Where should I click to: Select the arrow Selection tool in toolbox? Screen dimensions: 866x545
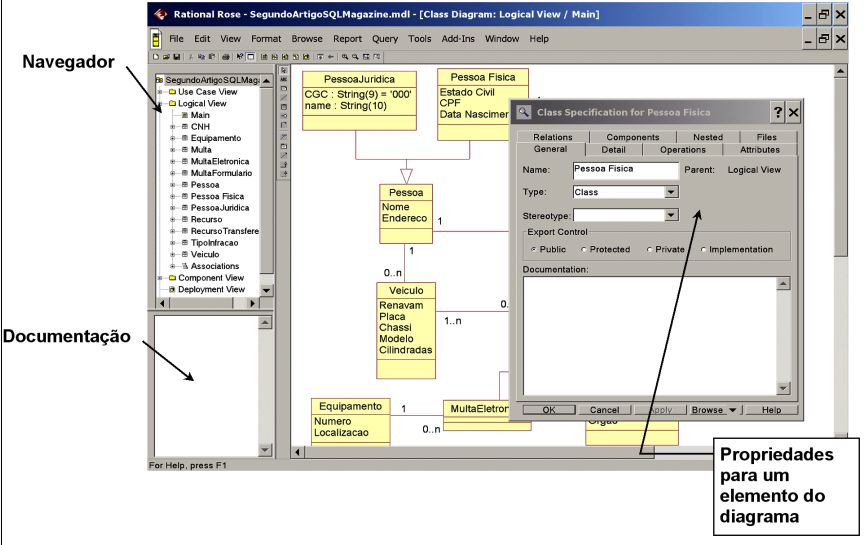[x=285, y=71]
